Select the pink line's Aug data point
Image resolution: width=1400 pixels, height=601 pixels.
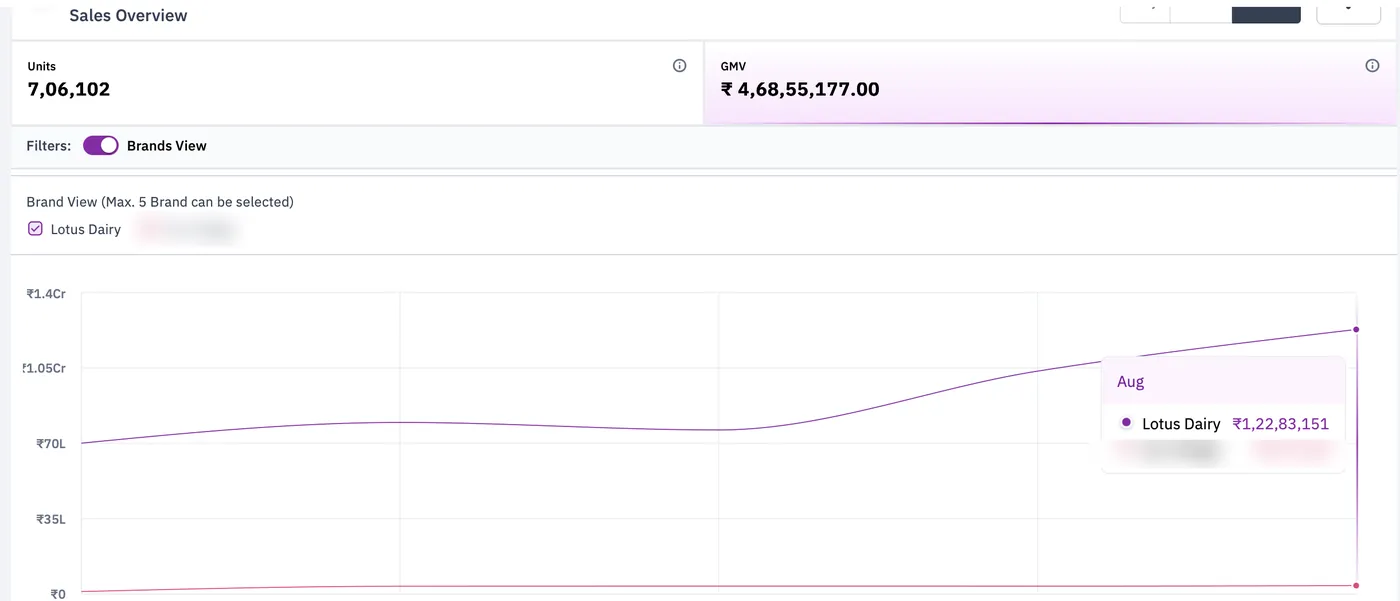(x=1356, y=585)
